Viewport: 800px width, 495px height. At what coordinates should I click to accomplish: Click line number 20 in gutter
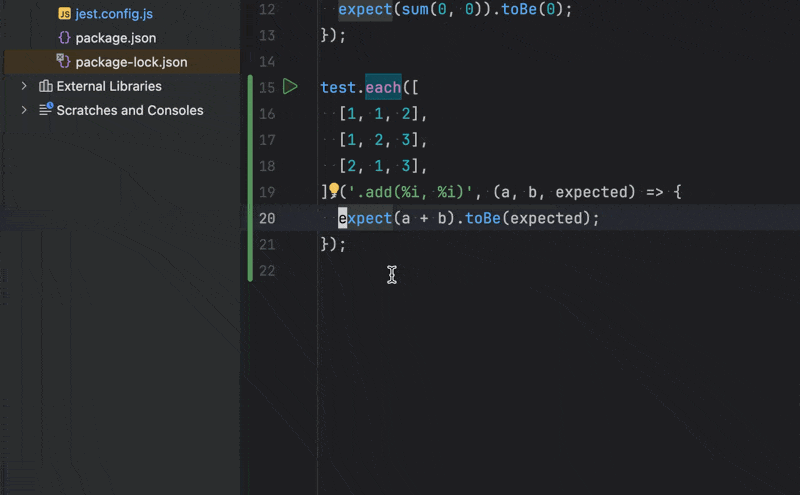click(267, 218)
